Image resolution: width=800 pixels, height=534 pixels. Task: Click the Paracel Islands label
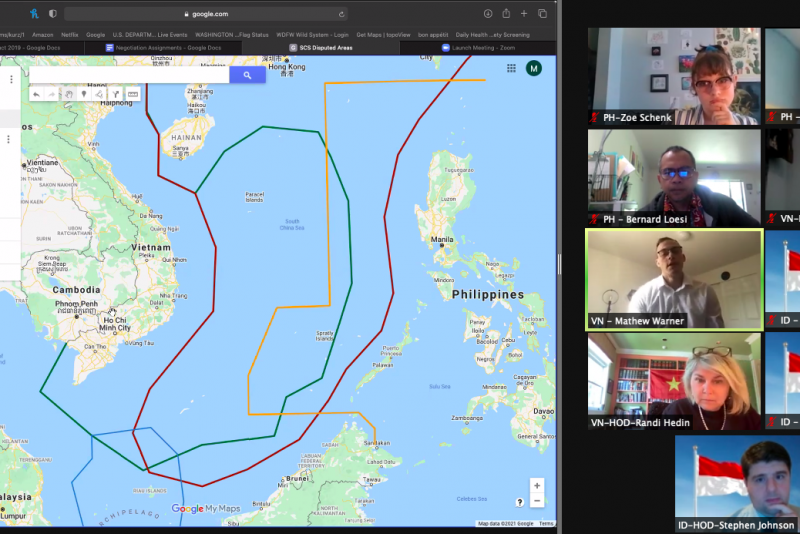pyautogui.click(x=255, y=197)
